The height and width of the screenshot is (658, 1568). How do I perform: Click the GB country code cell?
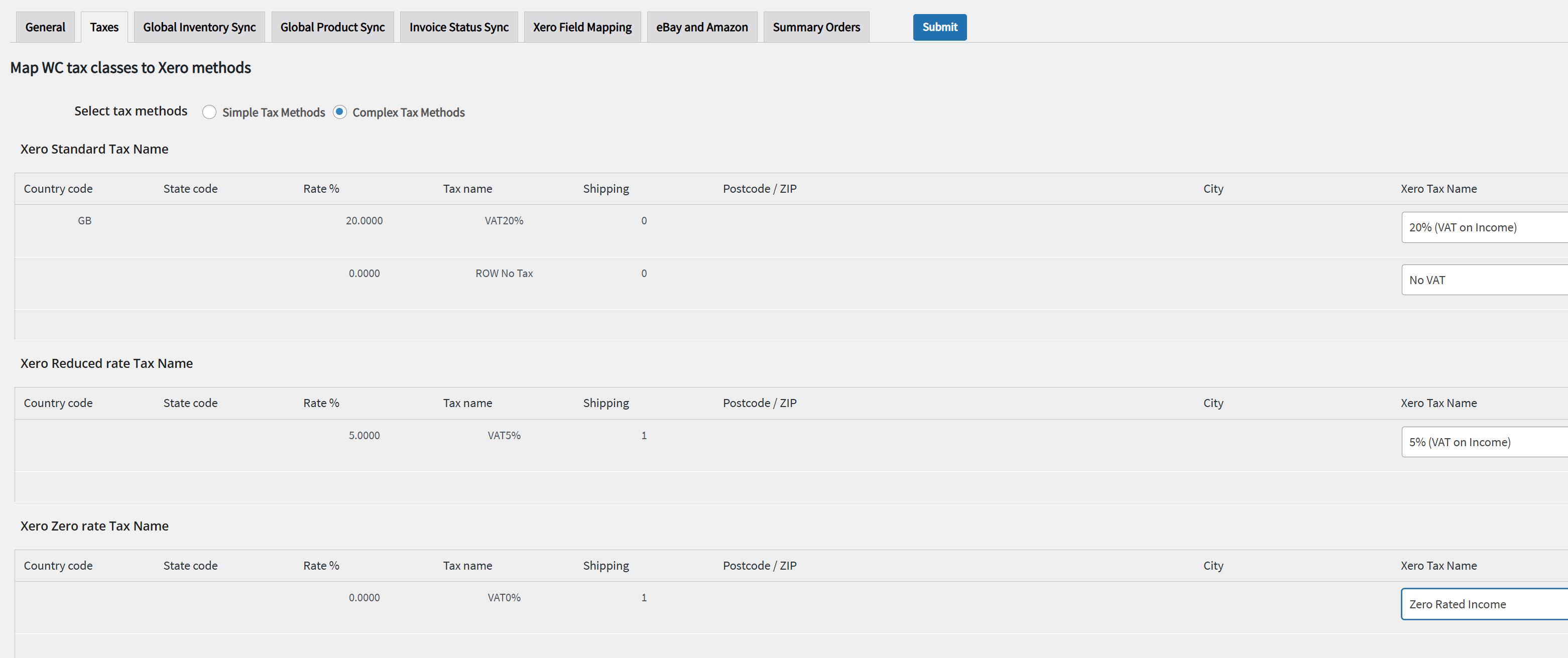(85, 221)
